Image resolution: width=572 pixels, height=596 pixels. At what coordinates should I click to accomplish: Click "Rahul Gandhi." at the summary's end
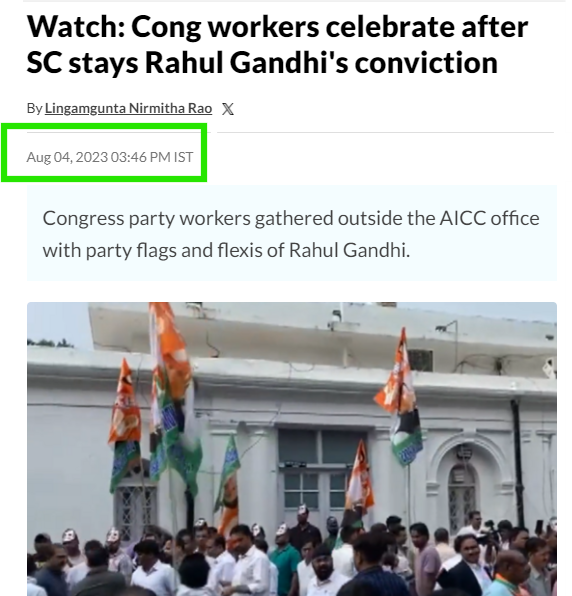click(x=350, y=250)
